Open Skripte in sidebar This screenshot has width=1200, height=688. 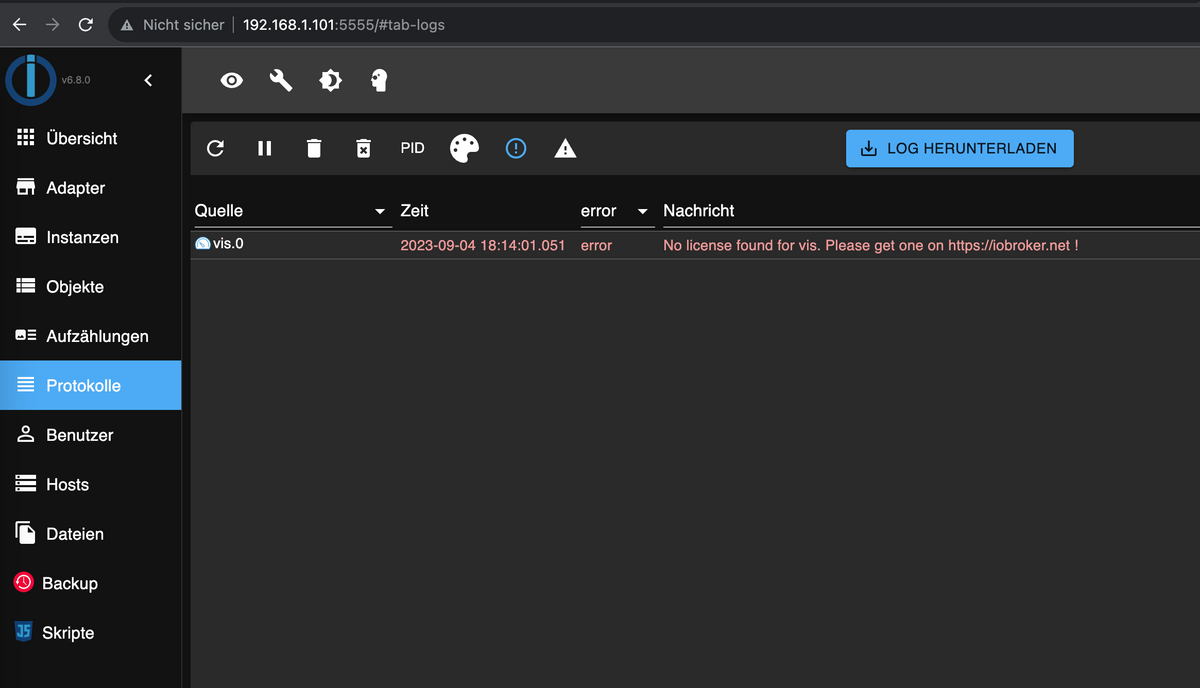pos(90,633)
